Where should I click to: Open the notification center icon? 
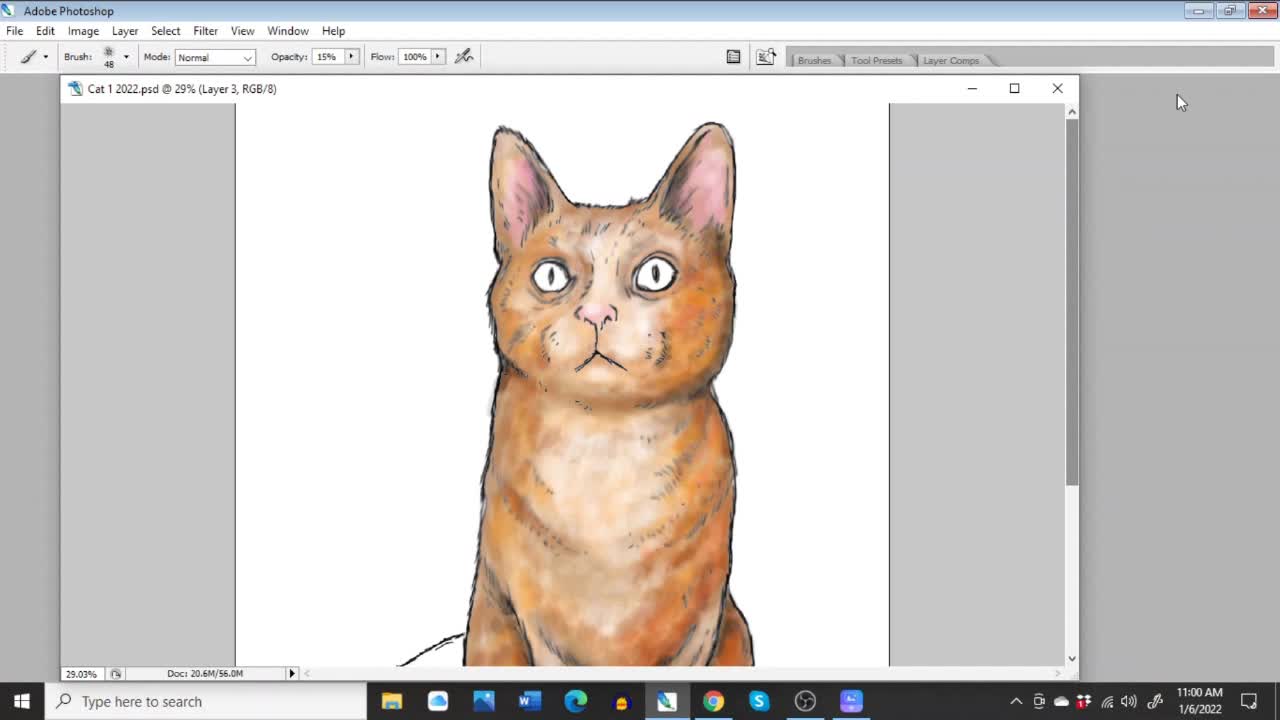click(1249, 701)
